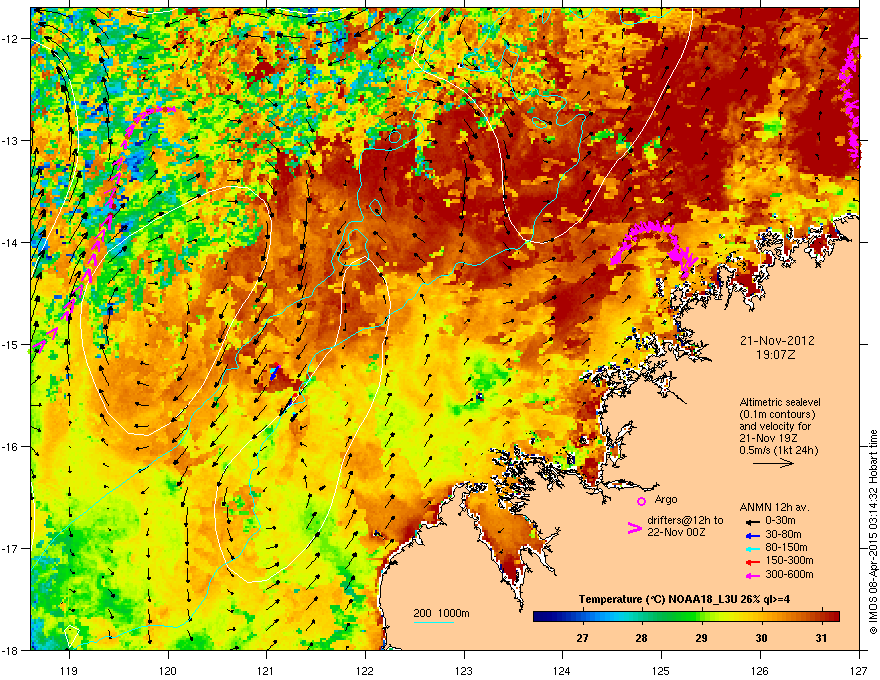Click the latitude axis label -12

tap(11, 39)
